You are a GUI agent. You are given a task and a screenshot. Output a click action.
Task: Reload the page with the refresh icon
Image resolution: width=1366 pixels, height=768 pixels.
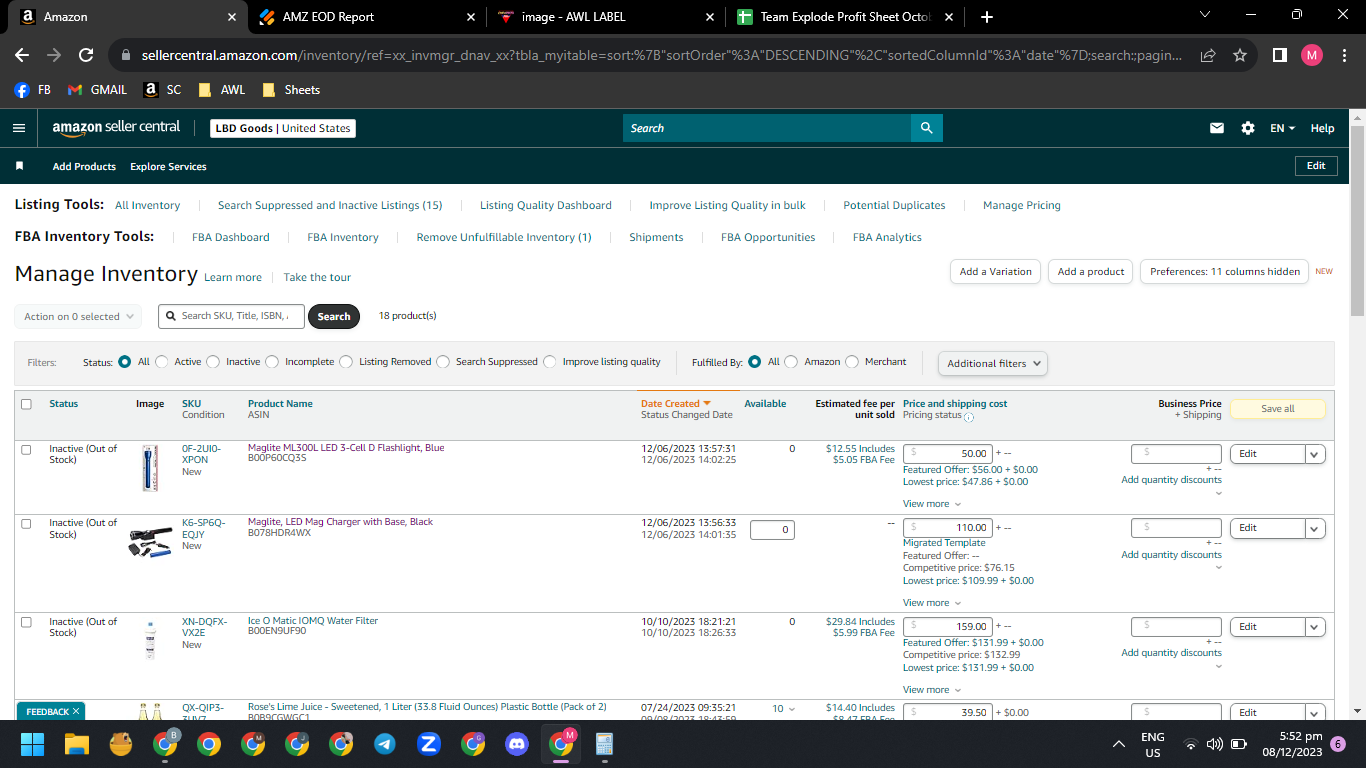point(86,56)
